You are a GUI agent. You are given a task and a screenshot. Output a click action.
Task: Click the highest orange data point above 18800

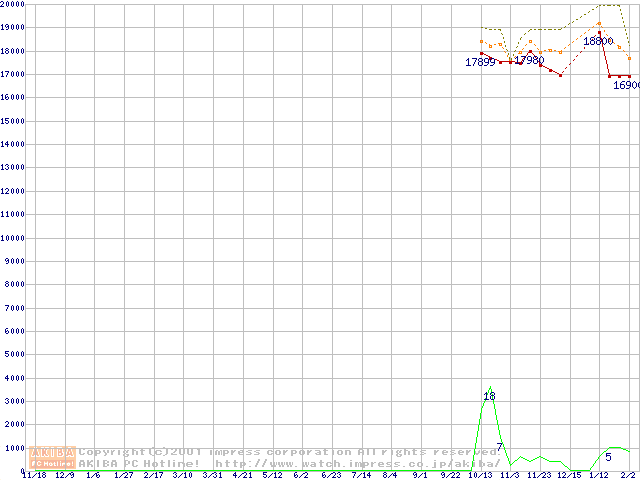(x=599, y=23)
